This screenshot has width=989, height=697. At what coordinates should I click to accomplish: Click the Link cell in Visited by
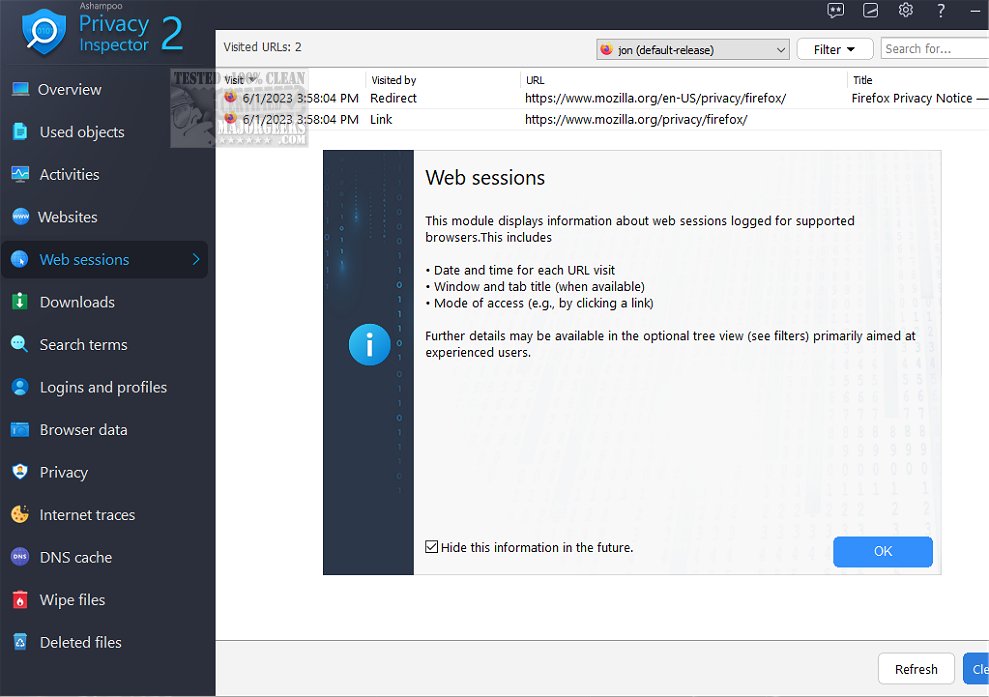(x=381, y=119)
